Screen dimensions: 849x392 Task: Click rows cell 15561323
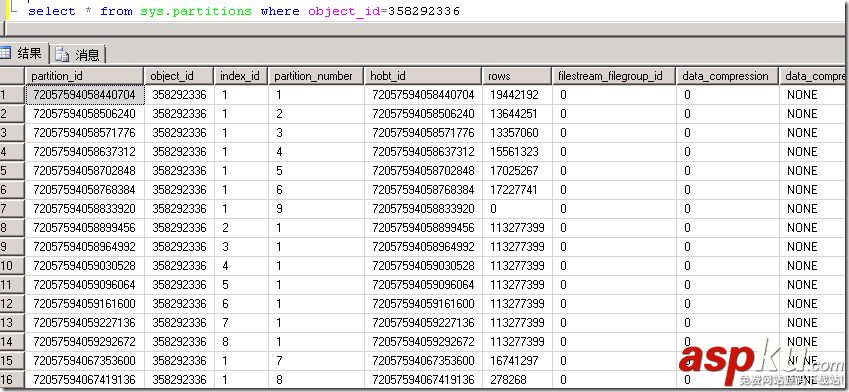[517, 152]
